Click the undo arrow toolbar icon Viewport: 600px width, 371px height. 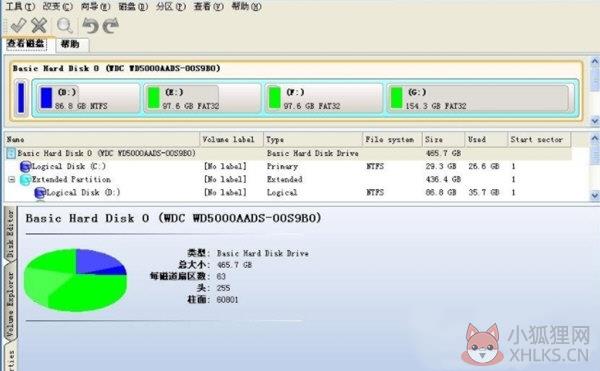[91, 26]
